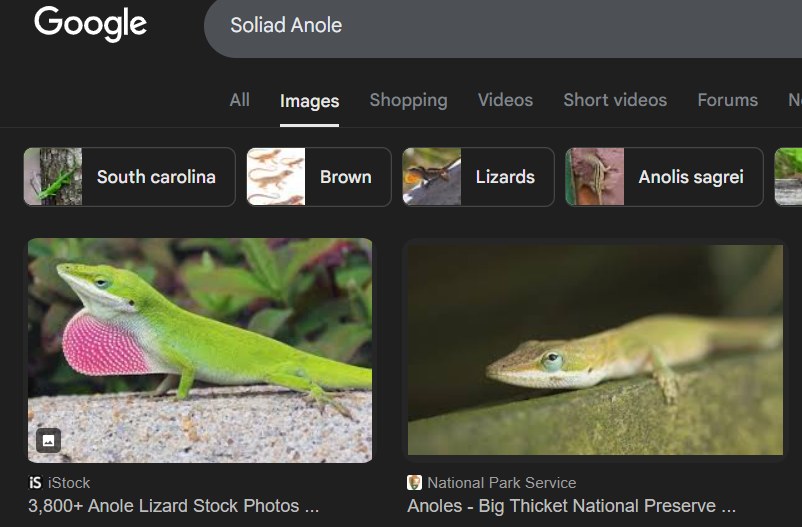Open the National Park Service source link
The height and width of the screenshot is (527, 802).
click(501, 482)
